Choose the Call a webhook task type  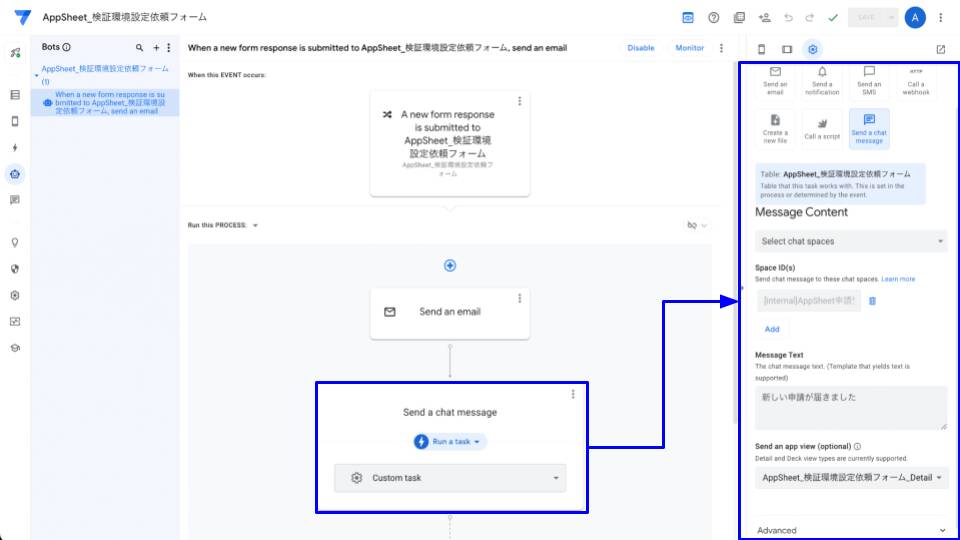point(916,81)
